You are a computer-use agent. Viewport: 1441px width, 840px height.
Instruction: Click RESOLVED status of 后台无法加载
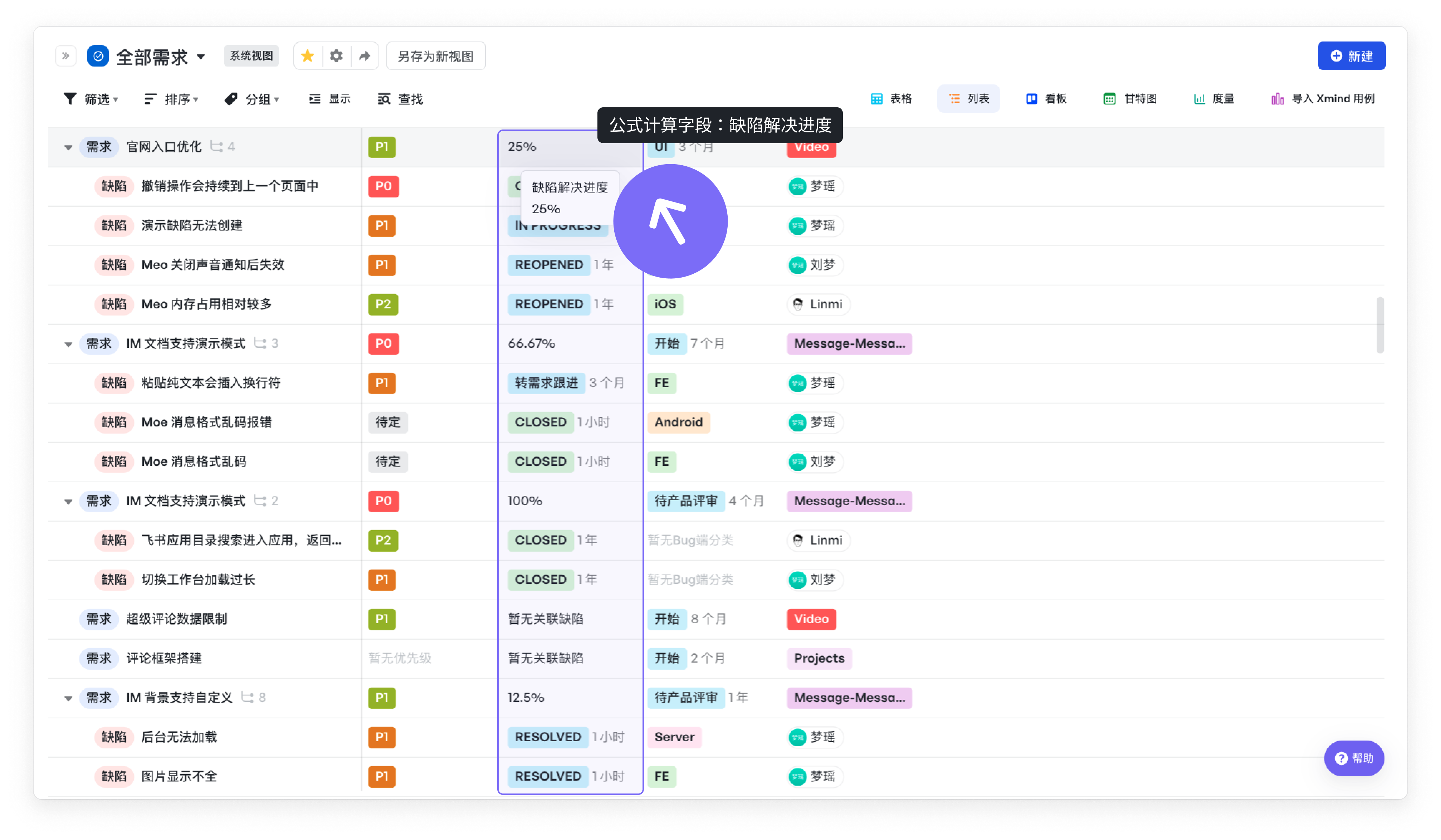[x=548, y=737]
